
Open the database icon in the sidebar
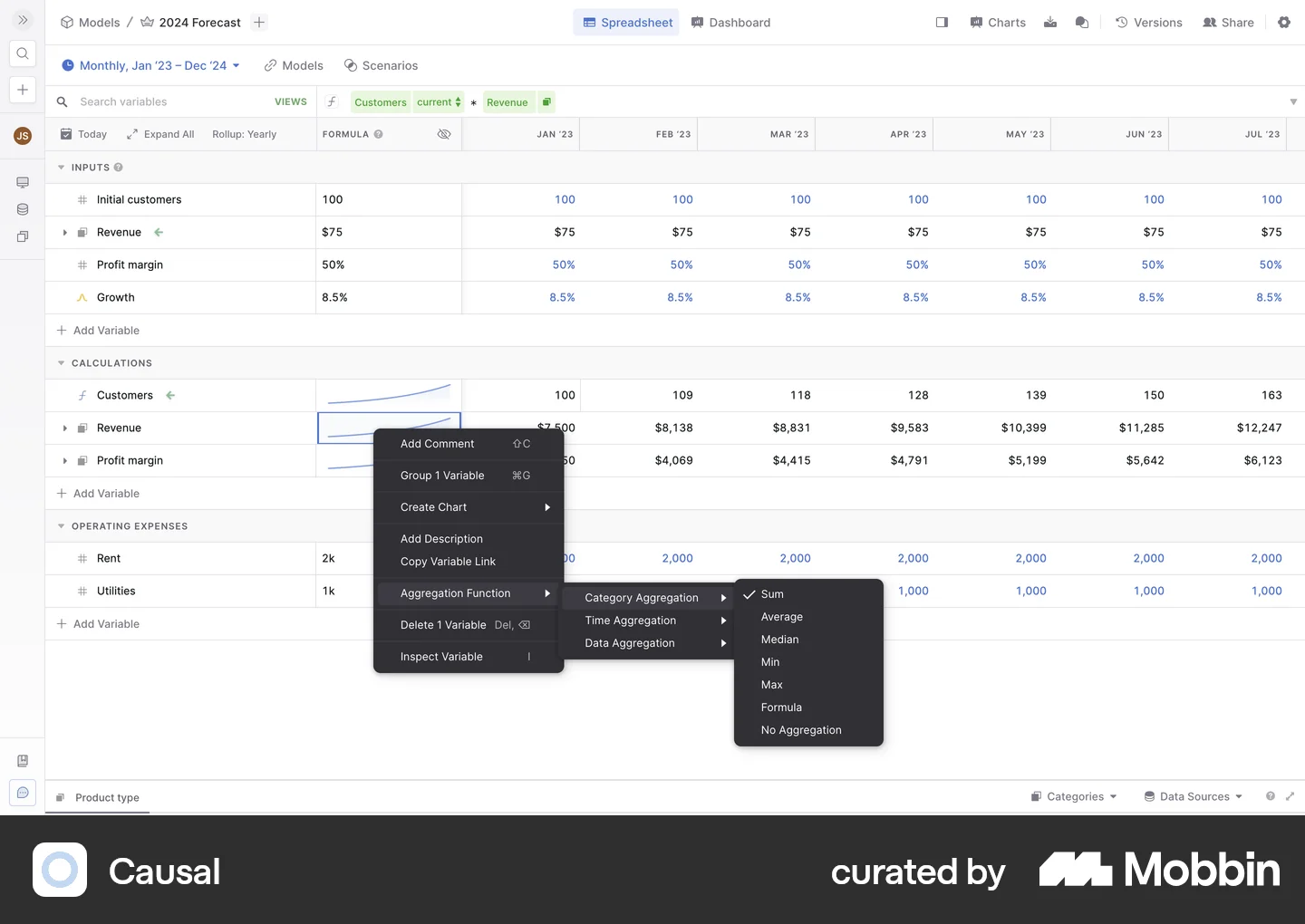click(23, 209)
